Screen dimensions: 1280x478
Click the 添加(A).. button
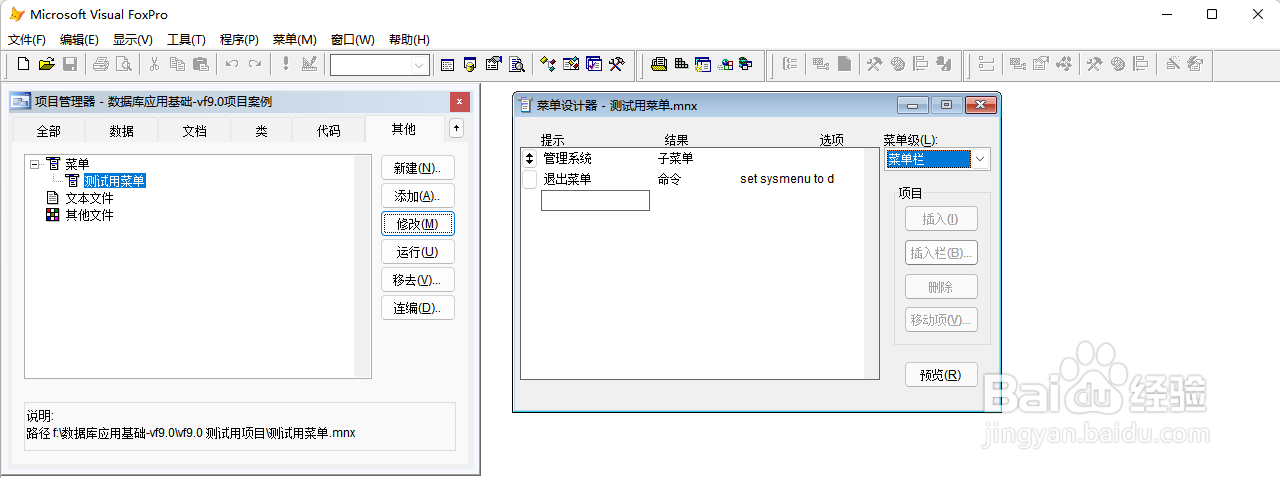pyautogui.click(x=418, y=196)
